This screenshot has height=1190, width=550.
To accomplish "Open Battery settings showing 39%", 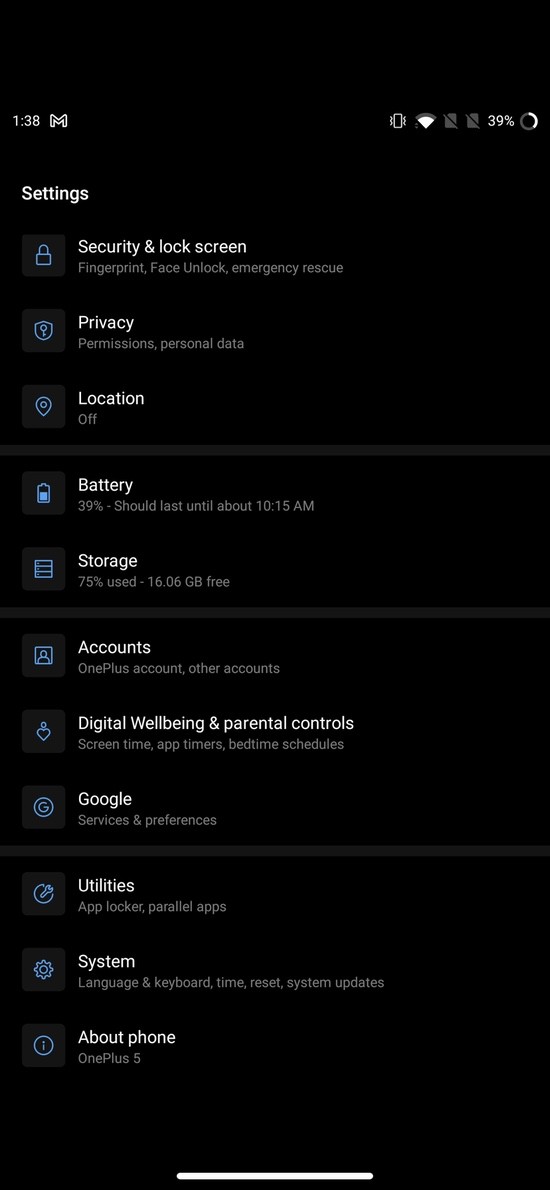I will click(275, 494).
